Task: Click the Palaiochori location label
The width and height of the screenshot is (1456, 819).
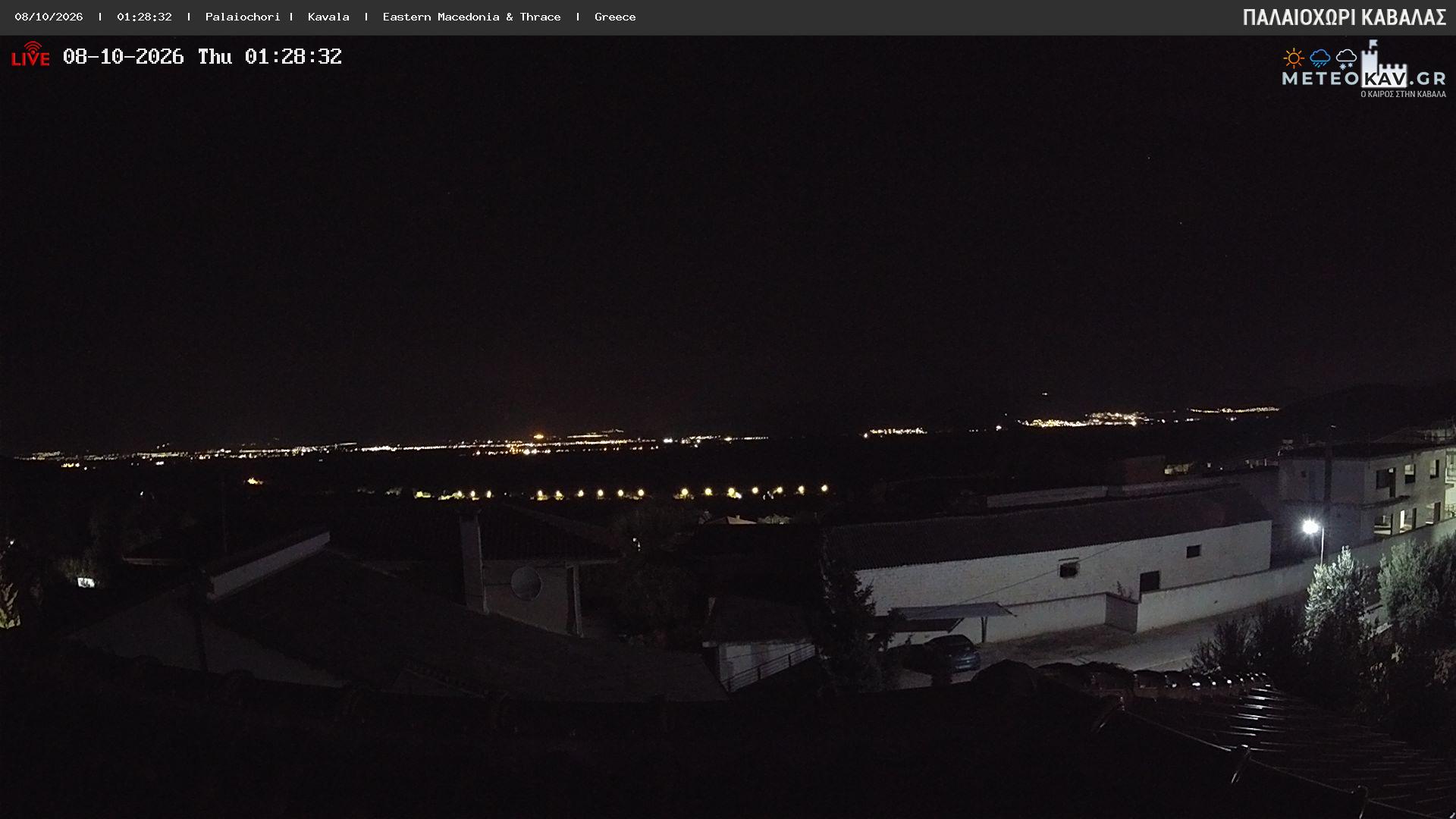Action: 243,17
